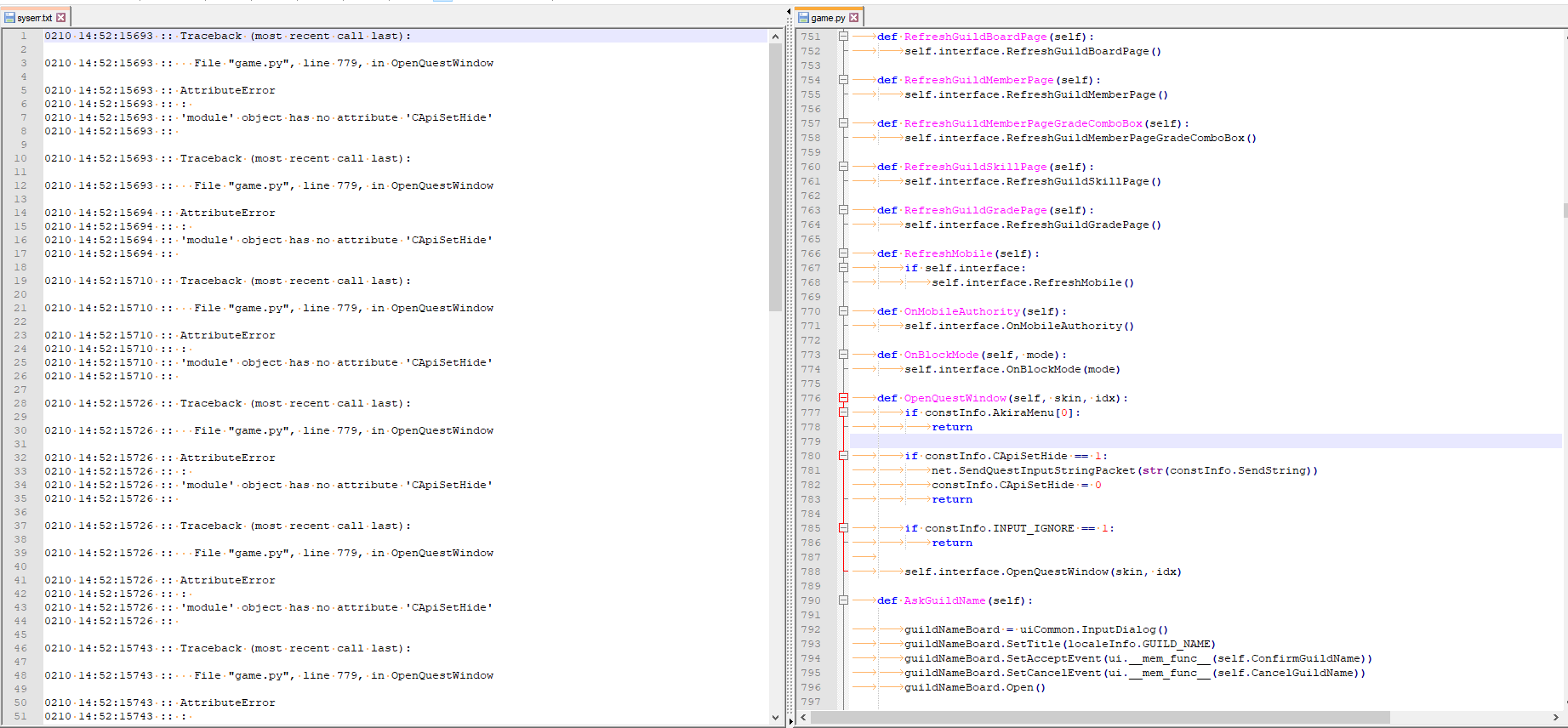
Task: Click the left arrow of game.py horizontal scrollbar
Action: click(803, 718)
